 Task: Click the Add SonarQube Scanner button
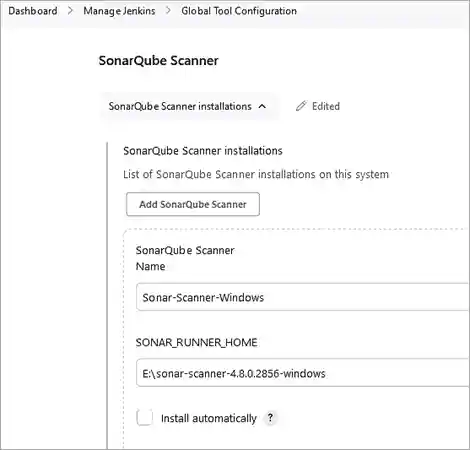[x=193, y=204]
